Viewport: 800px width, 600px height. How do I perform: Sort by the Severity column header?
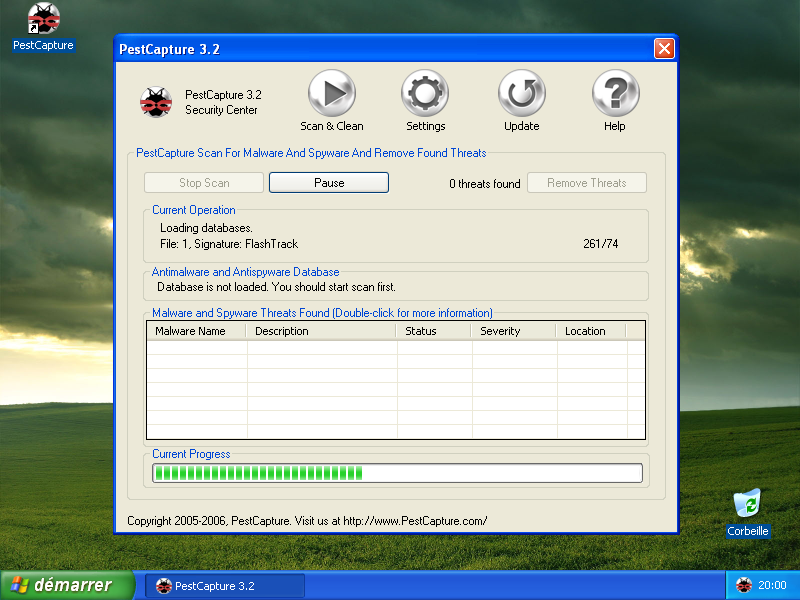tap(513, 331)
